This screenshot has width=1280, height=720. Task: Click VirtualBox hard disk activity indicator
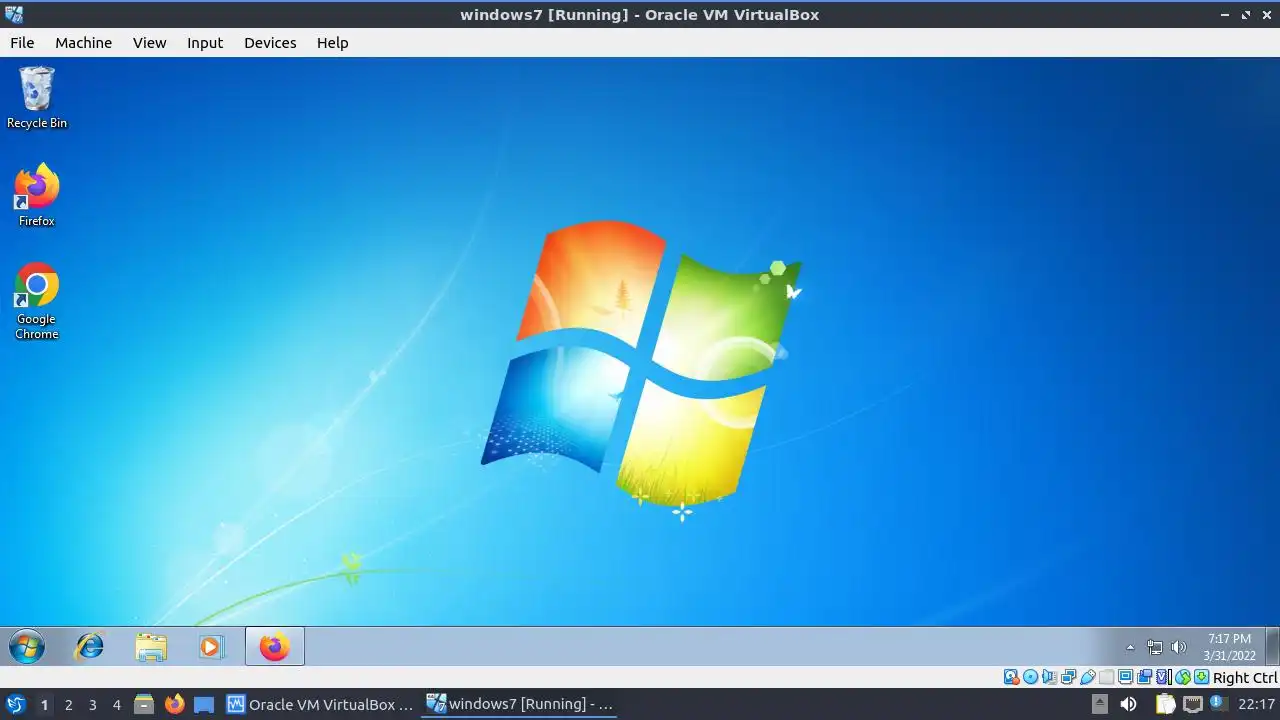pos(1011,677)
